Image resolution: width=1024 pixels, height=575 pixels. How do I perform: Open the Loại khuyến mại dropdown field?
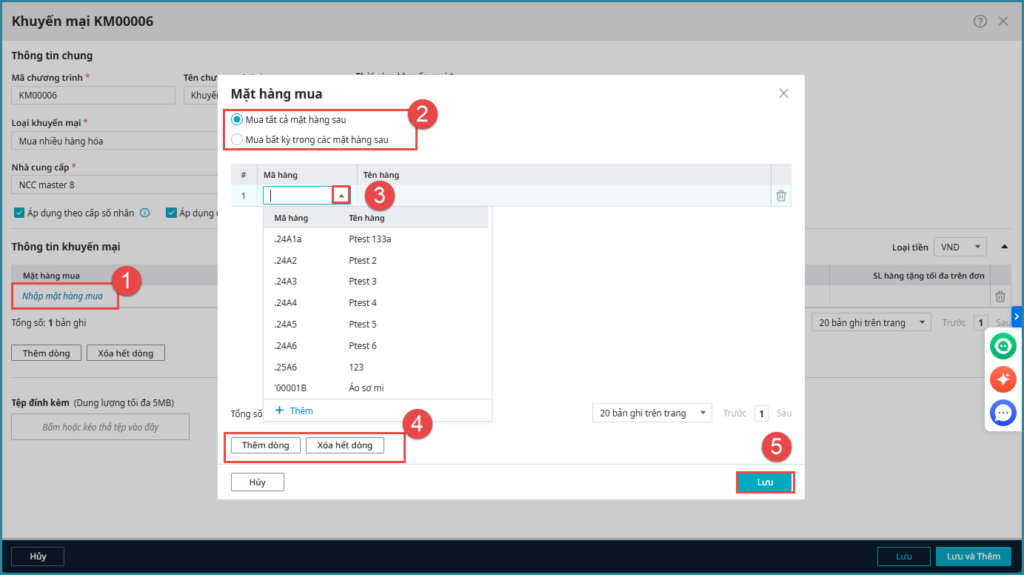(115, 140)
